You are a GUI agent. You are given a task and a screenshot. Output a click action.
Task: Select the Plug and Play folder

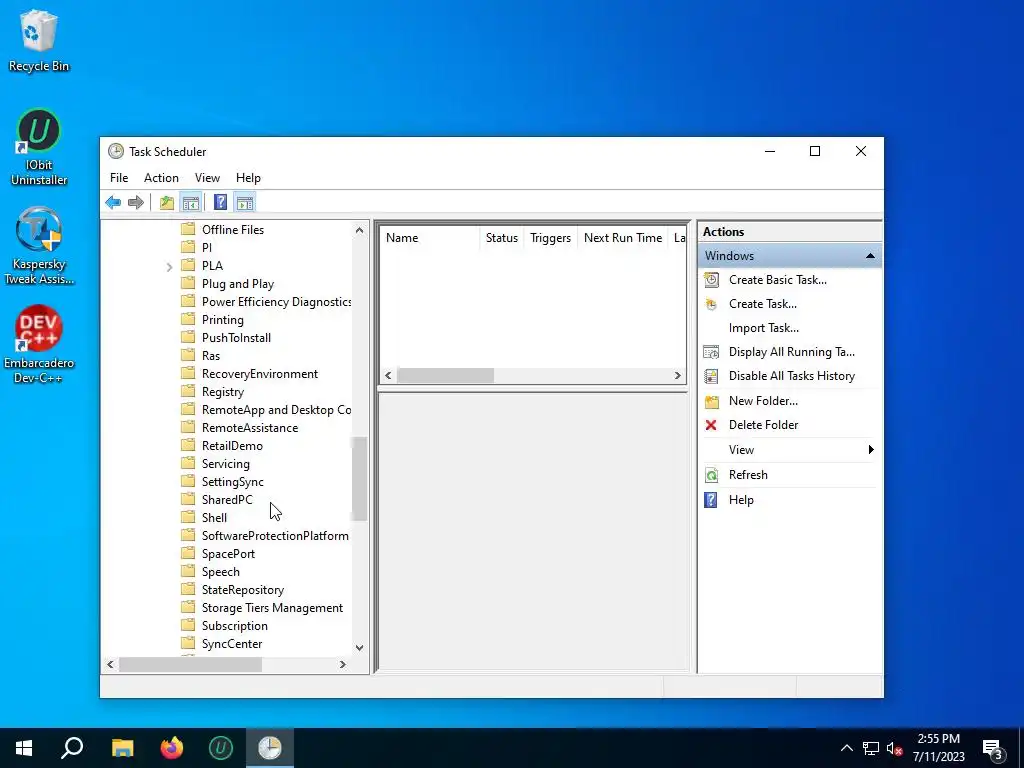pyautogui.click(x=238, y=284)
